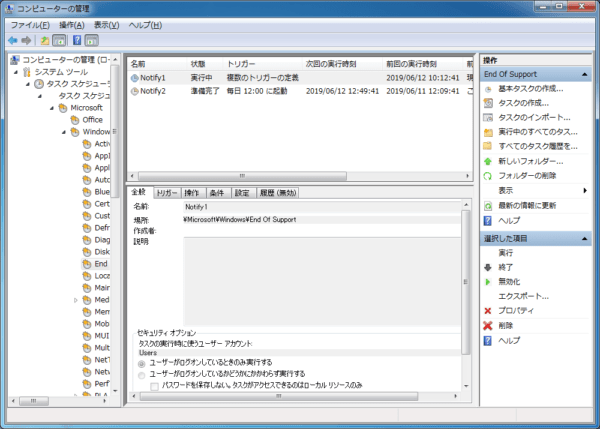
Task: Click the エクスポート action link
Action: pyautogui.click(x=523, y=297)
